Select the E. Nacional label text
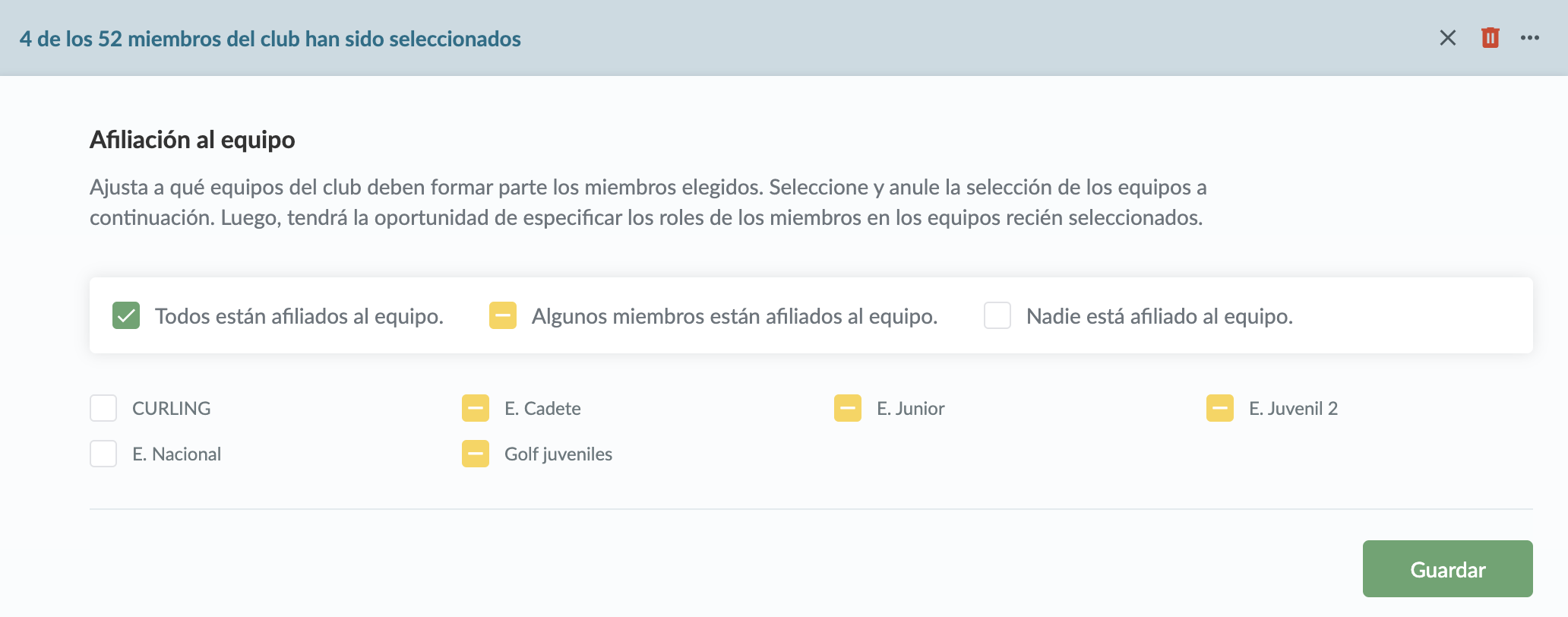Screen dimensions: 1568x617 (x=176, y=454)
